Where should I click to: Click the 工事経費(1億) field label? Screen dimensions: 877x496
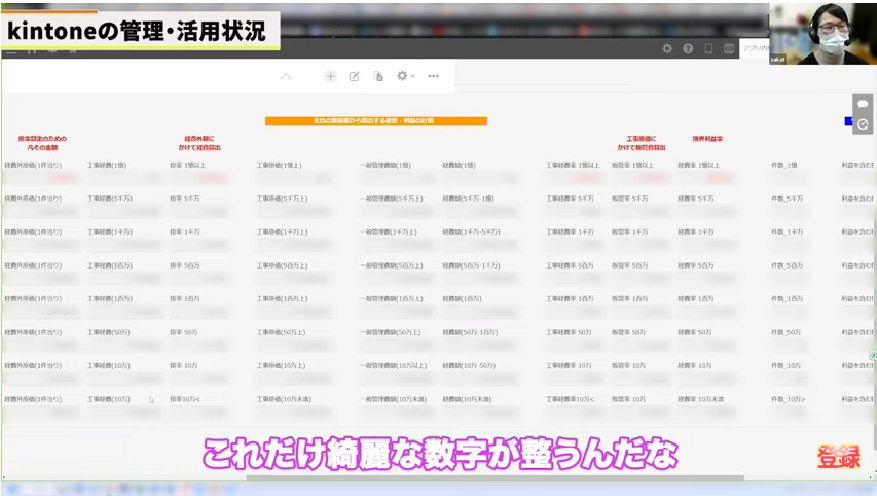pyautogui.click(x=106, y=165)
